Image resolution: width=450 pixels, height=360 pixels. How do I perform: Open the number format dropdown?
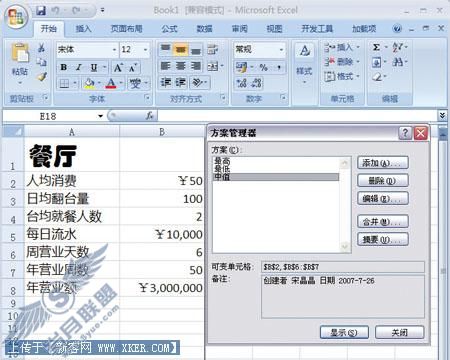pyautogui.click(x=281, y=50)
